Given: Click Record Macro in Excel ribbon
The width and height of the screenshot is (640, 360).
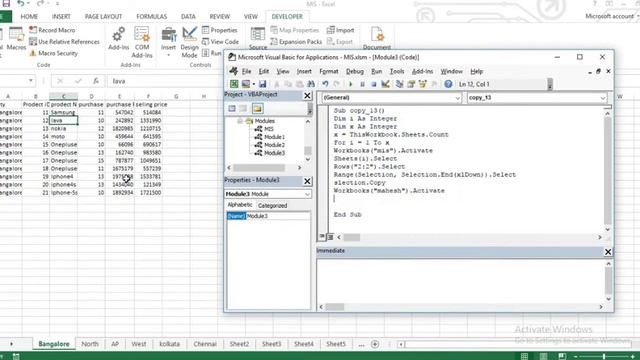Looking at the screenshot, I should tap(52, 30).
